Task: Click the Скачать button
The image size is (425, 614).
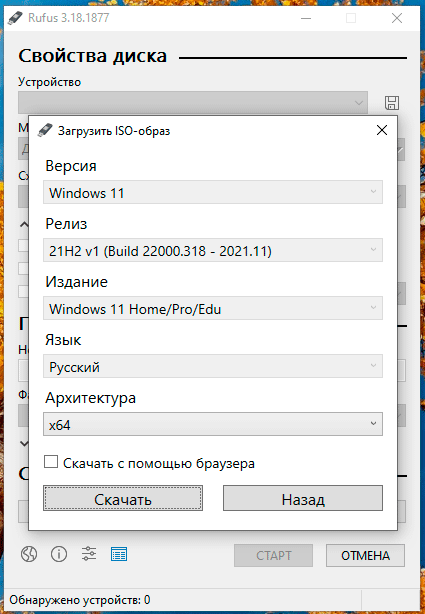Action: pos(123,498)
